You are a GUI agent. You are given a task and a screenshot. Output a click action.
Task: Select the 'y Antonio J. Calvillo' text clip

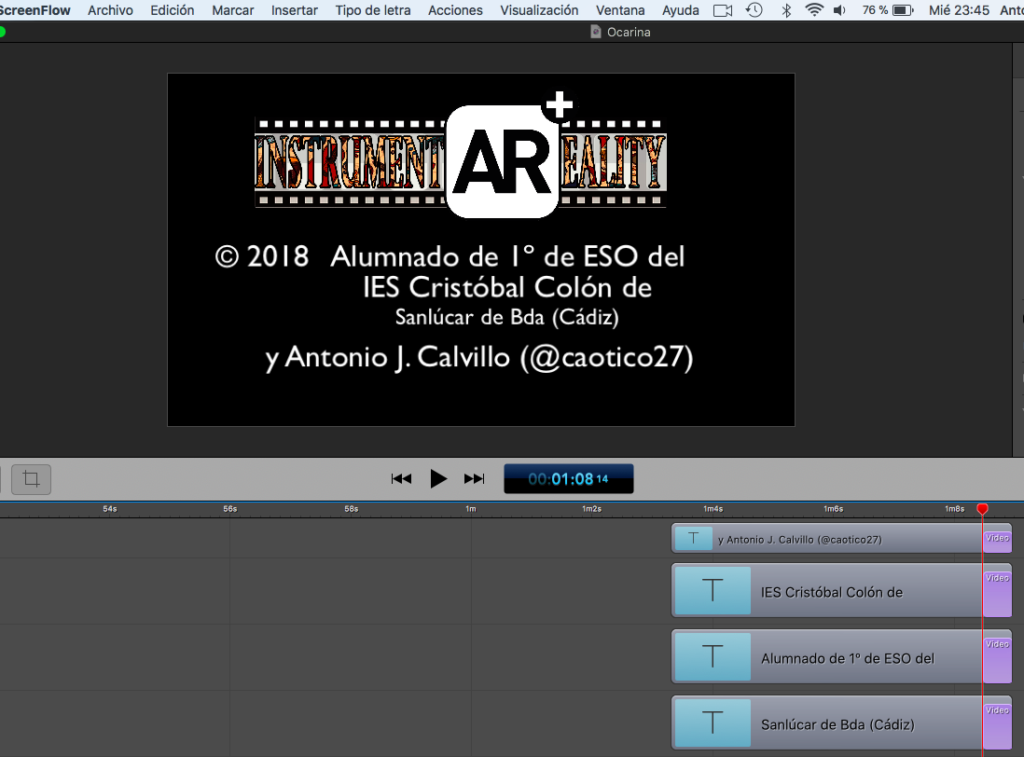point(842,539)
